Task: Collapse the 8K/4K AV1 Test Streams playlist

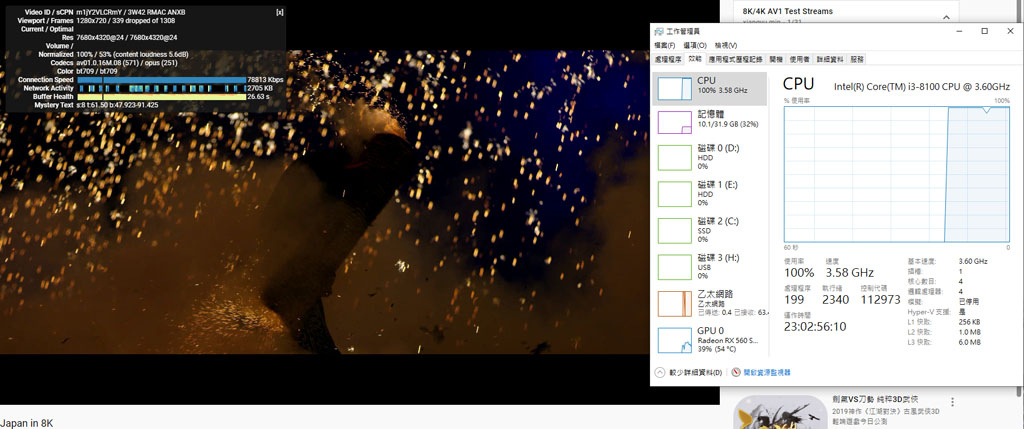Action: (x=947, y=20)
